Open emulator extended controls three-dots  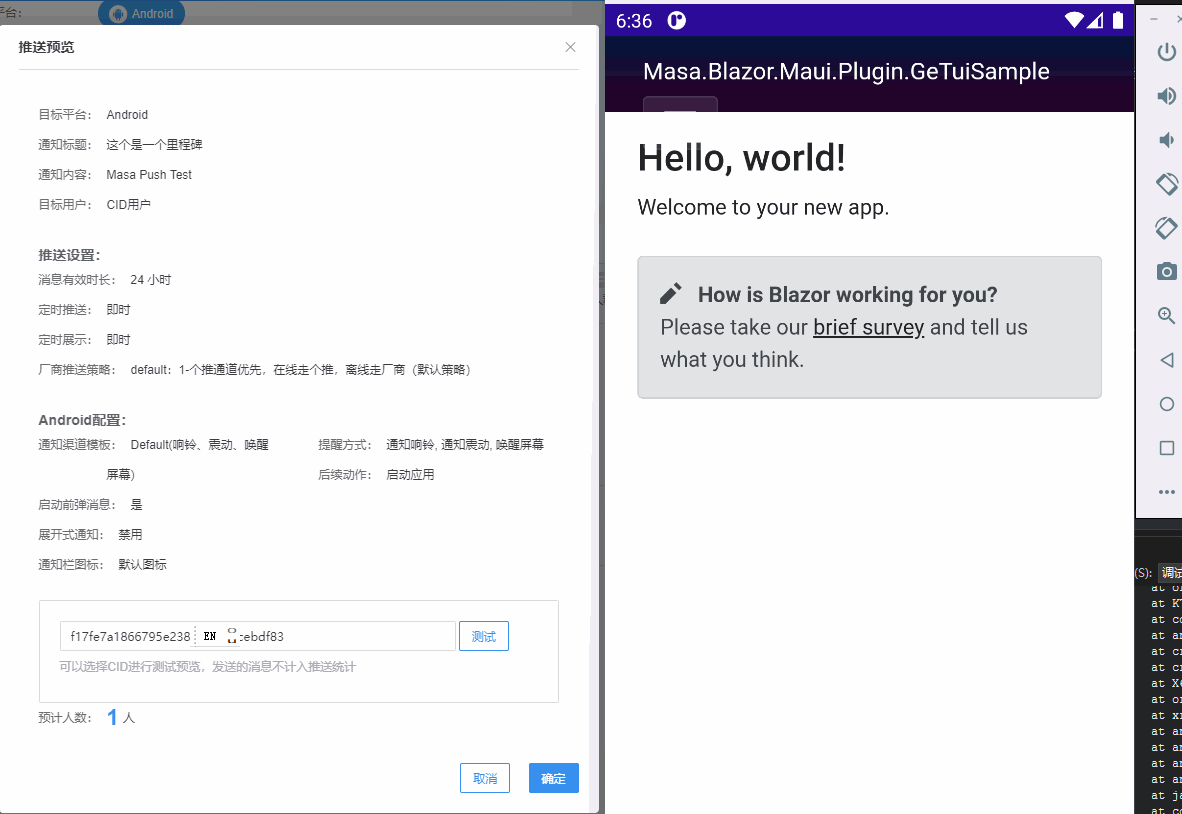point(1166,491)
